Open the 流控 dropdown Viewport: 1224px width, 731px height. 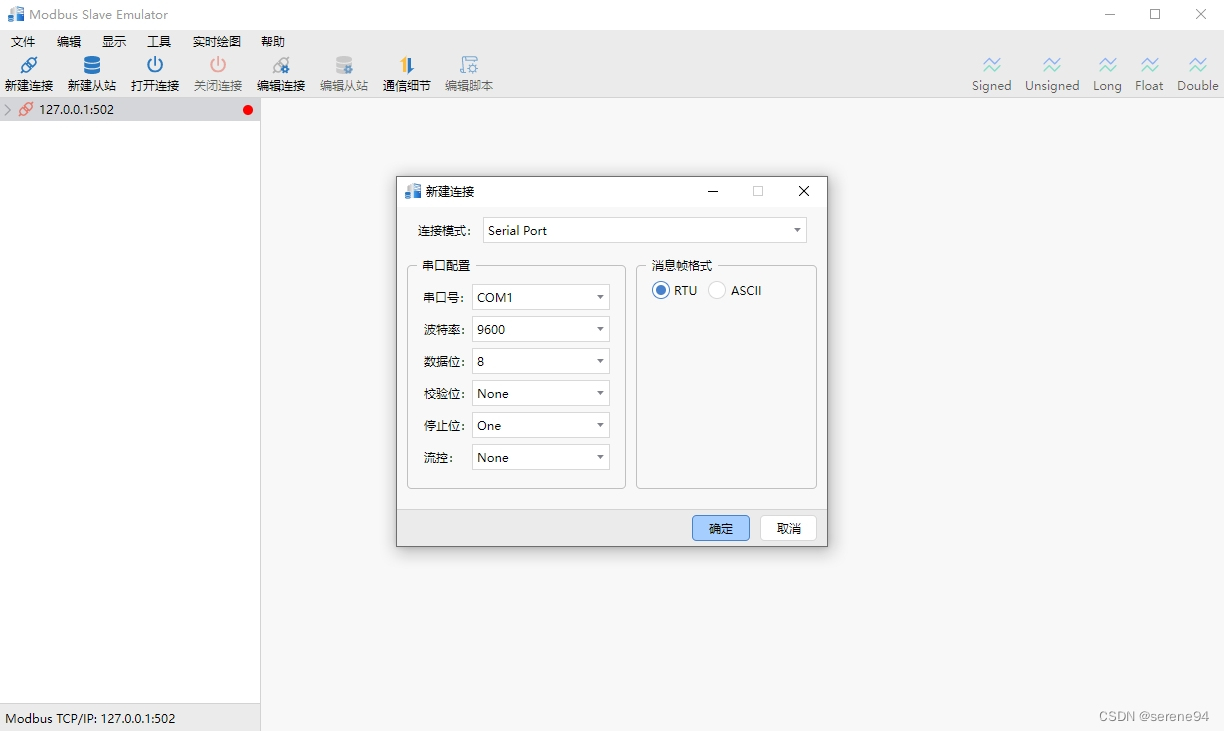(x=541, y=457)
